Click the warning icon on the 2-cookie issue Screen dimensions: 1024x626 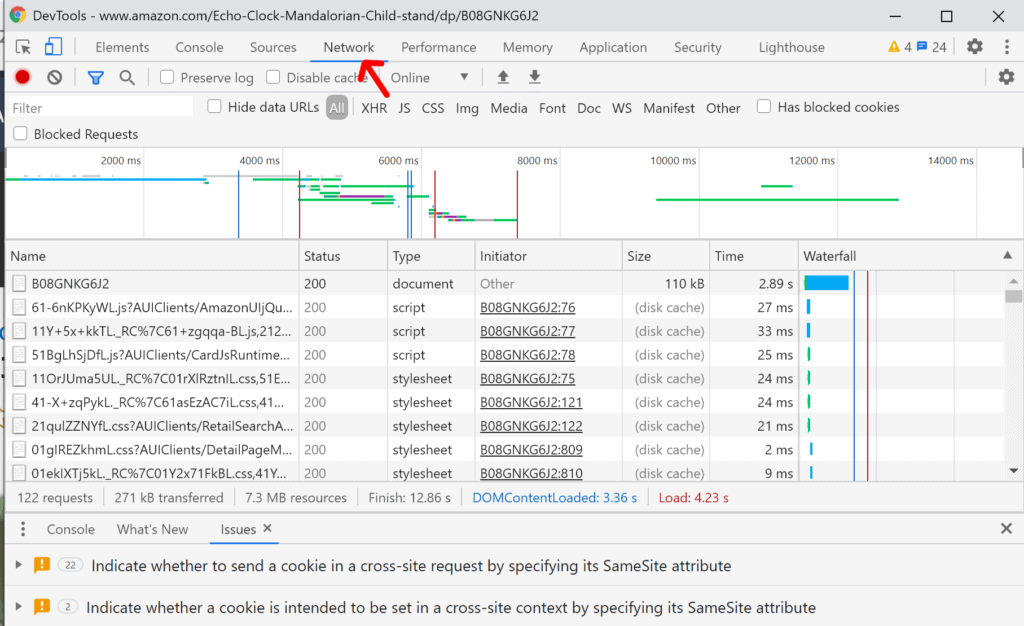42,606
